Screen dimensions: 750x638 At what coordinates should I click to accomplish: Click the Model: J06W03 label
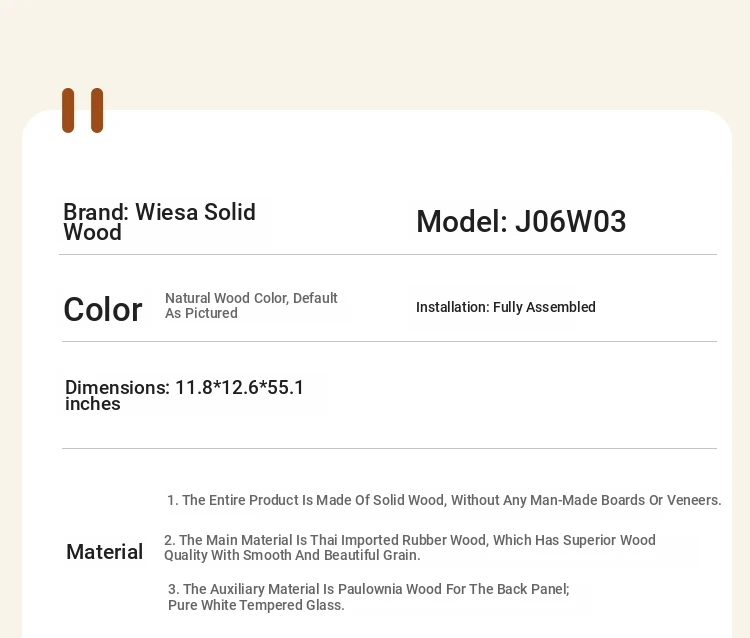tap(521, 221)
